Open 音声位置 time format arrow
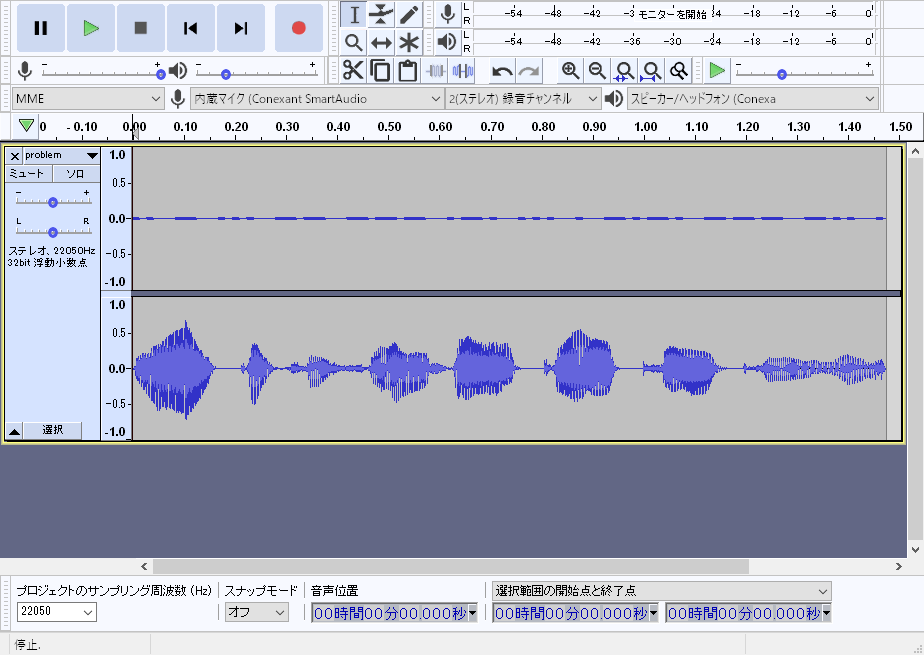The height and width of the screenshot is (655, 924). point(473,613)
